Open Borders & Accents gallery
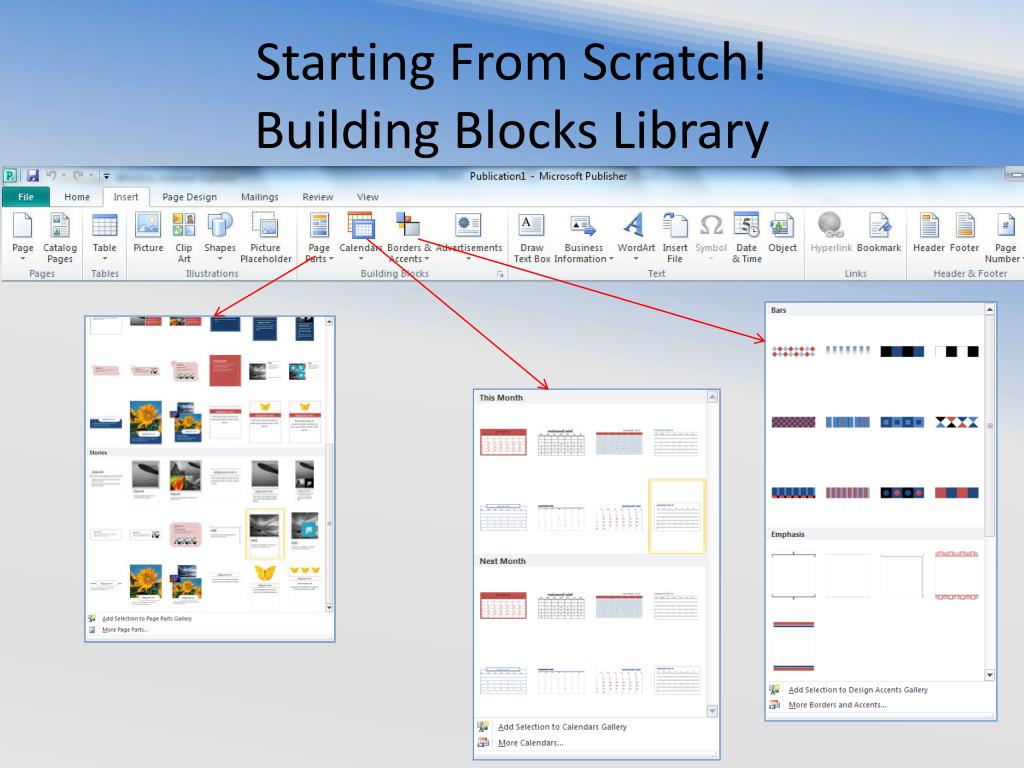 (409, 237)
